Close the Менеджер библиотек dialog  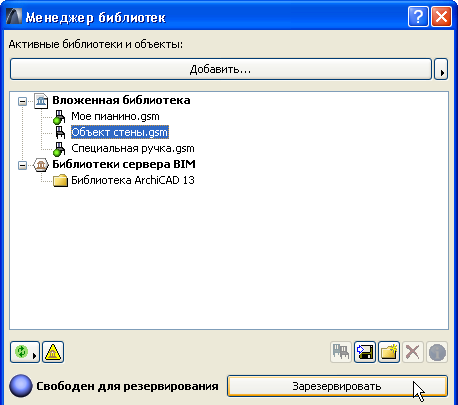[441, 16]
